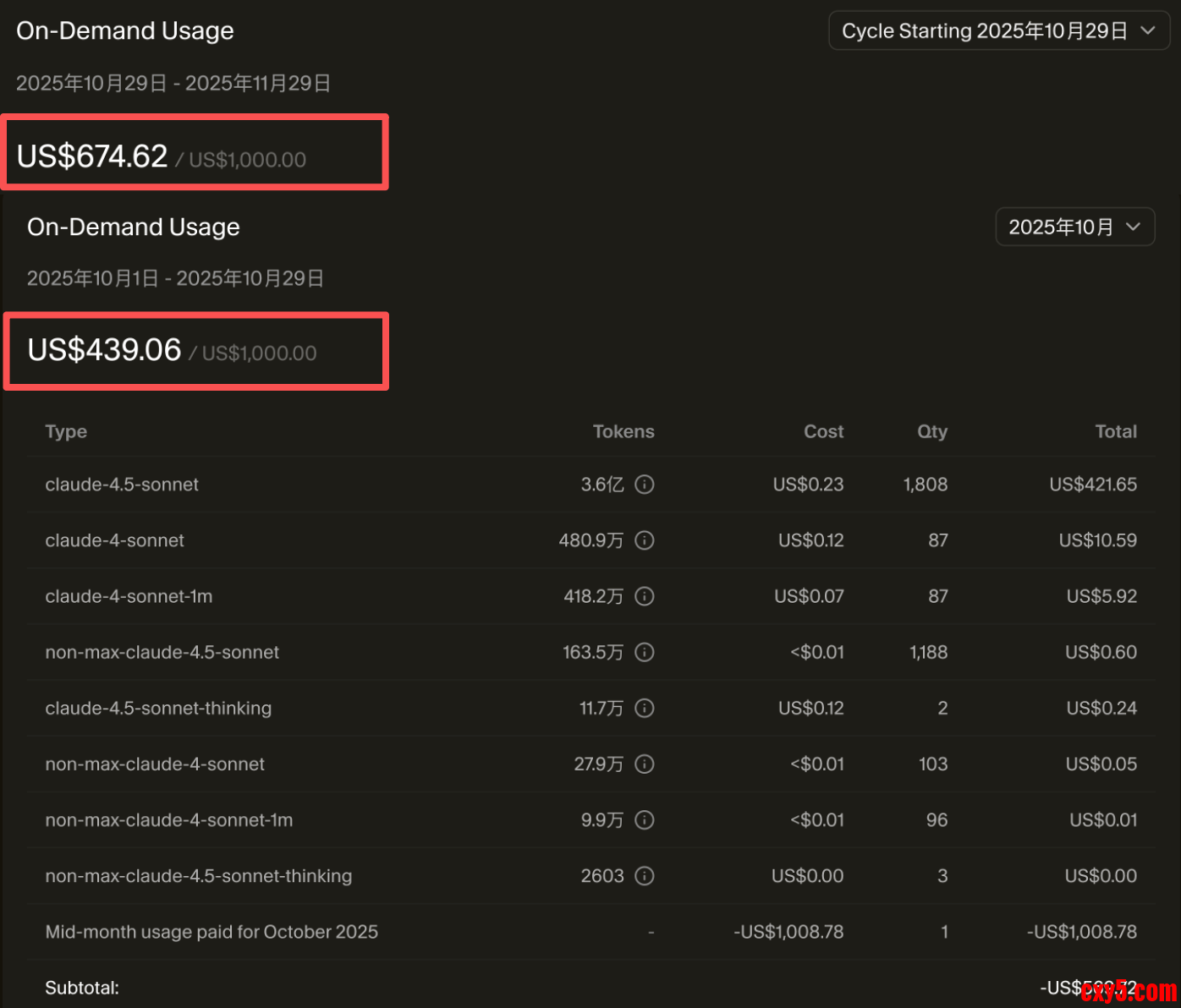
Task: Click the Type column header
Action: click(66, 431)
